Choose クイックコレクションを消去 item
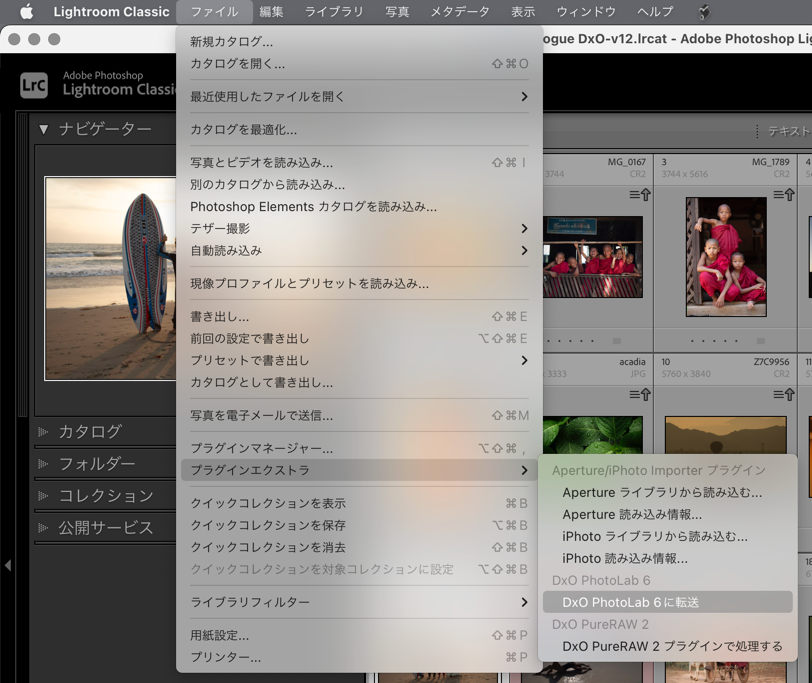The width and height of the screenshot is (812, 683). (359, 547)
